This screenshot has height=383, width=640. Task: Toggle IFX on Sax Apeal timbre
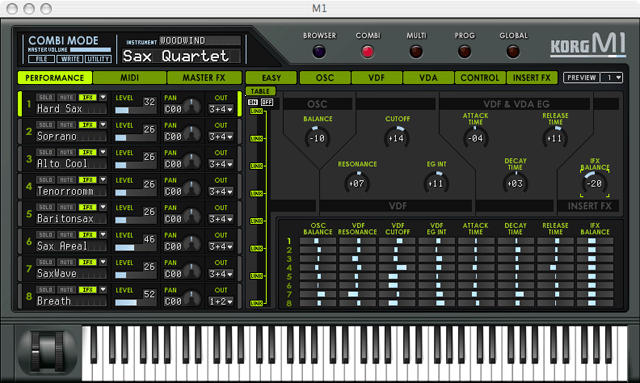tap(87, 234)
